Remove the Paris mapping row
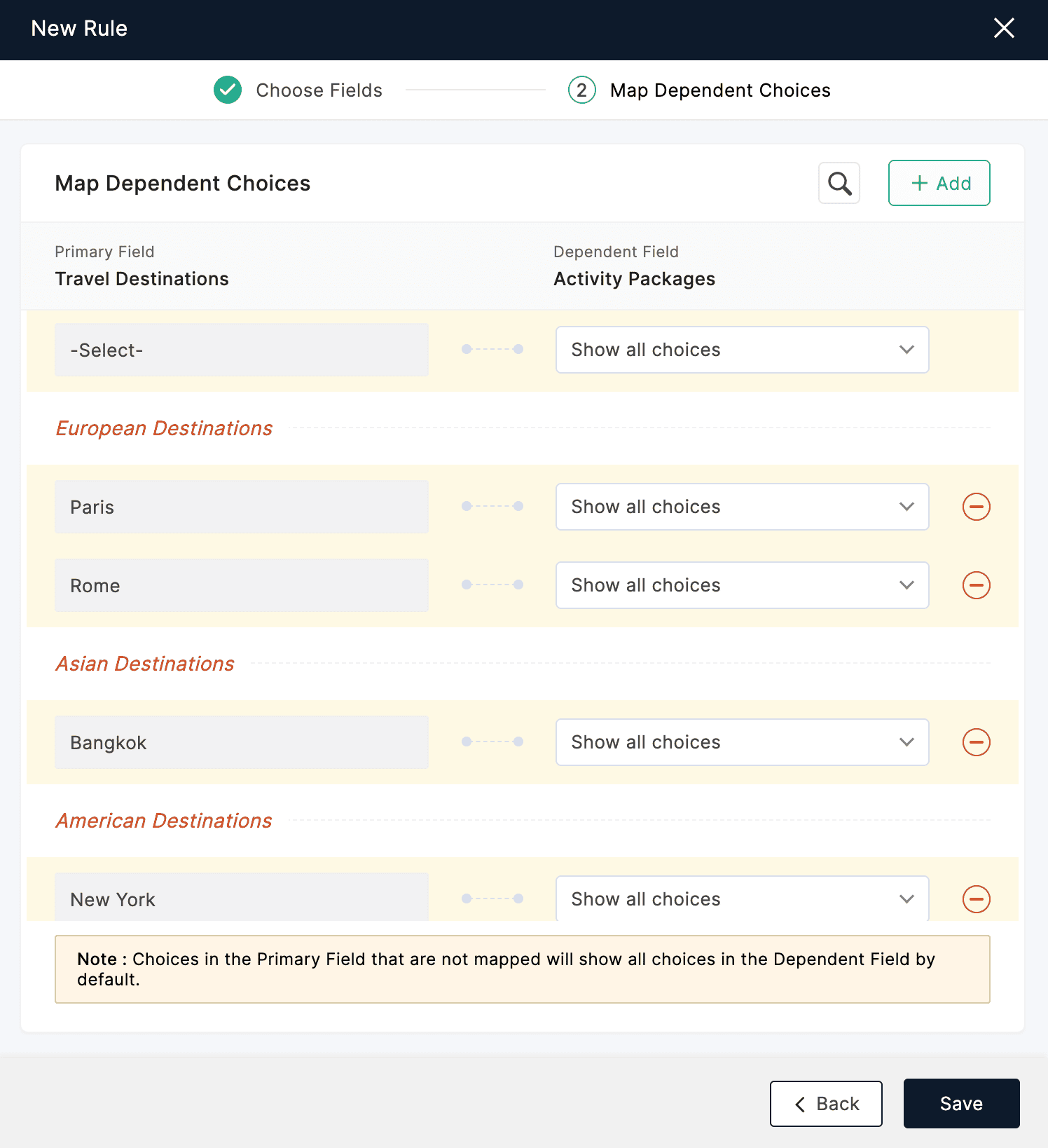 [x=976, y=507]
